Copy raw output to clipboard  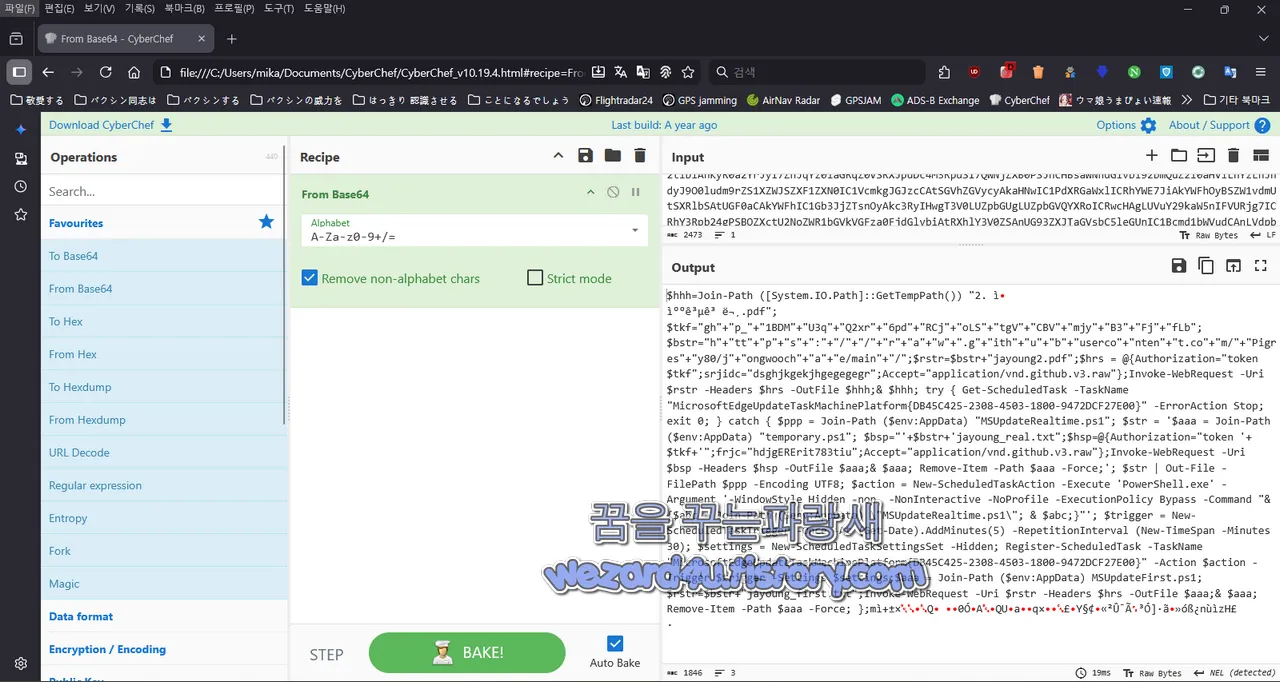[1206, 266]
